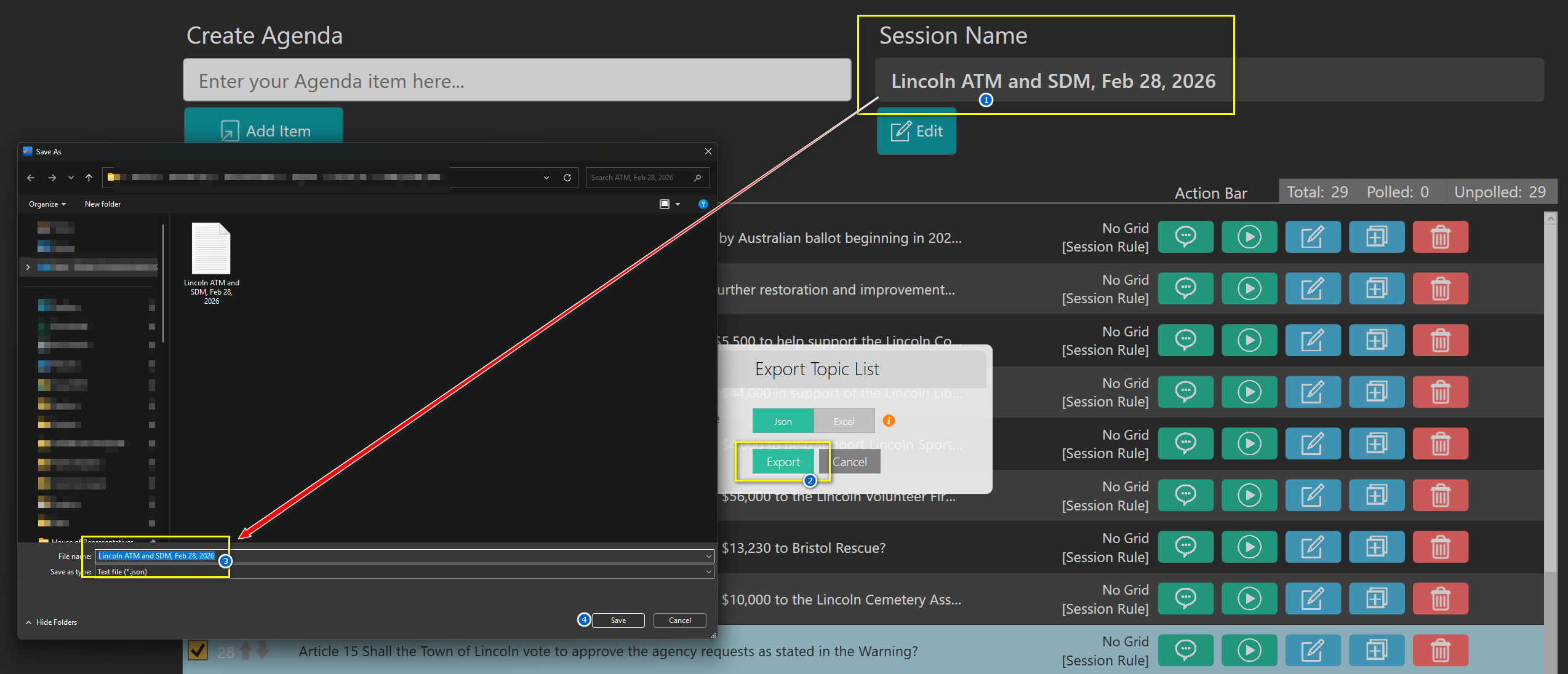Screen dimensions: 1568x674
Task: Go up one folder level
Action: click(x=89, y=178)
